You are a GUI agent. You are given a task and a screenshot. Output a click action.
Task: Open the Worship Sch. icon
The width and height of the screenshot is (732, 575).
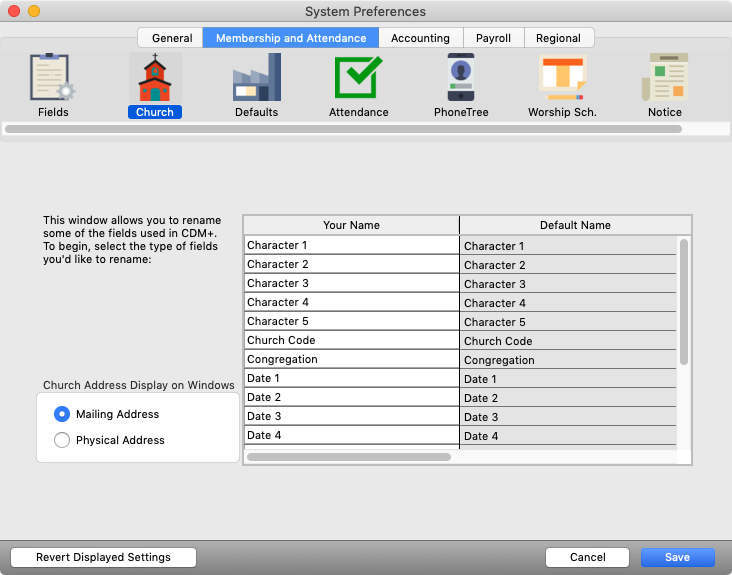[562, 79]
